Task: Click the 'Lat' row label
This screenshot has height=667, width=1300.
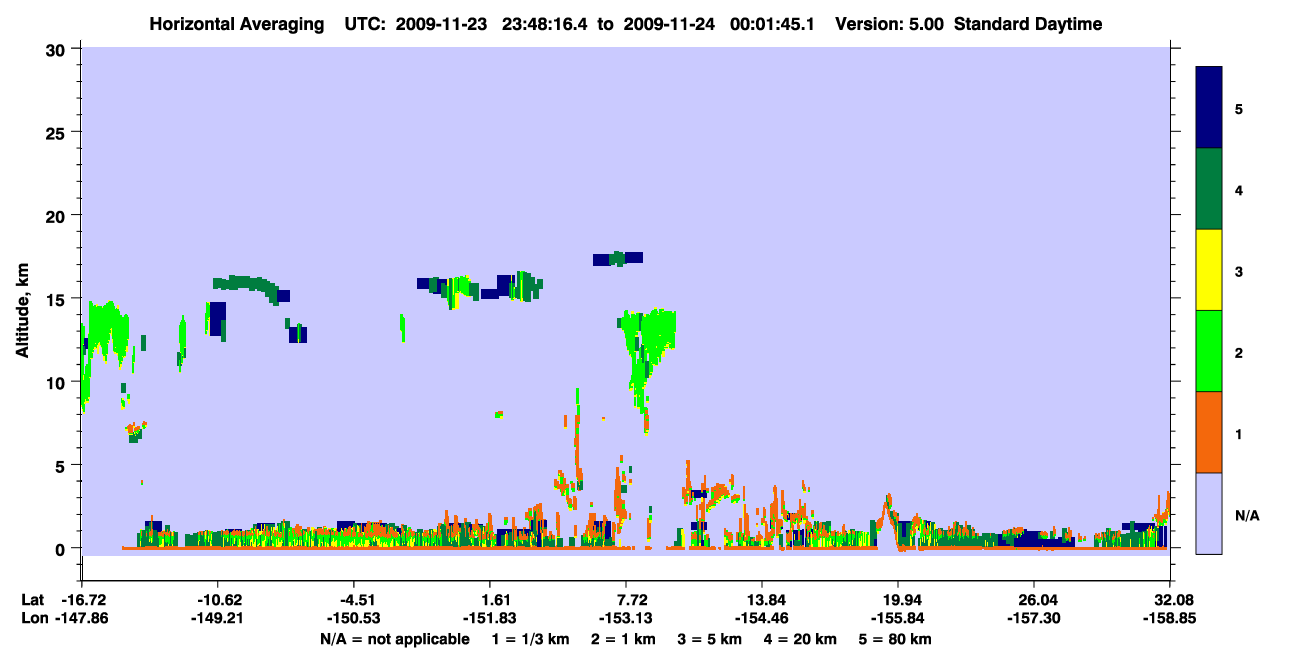Action: [31, 600]
